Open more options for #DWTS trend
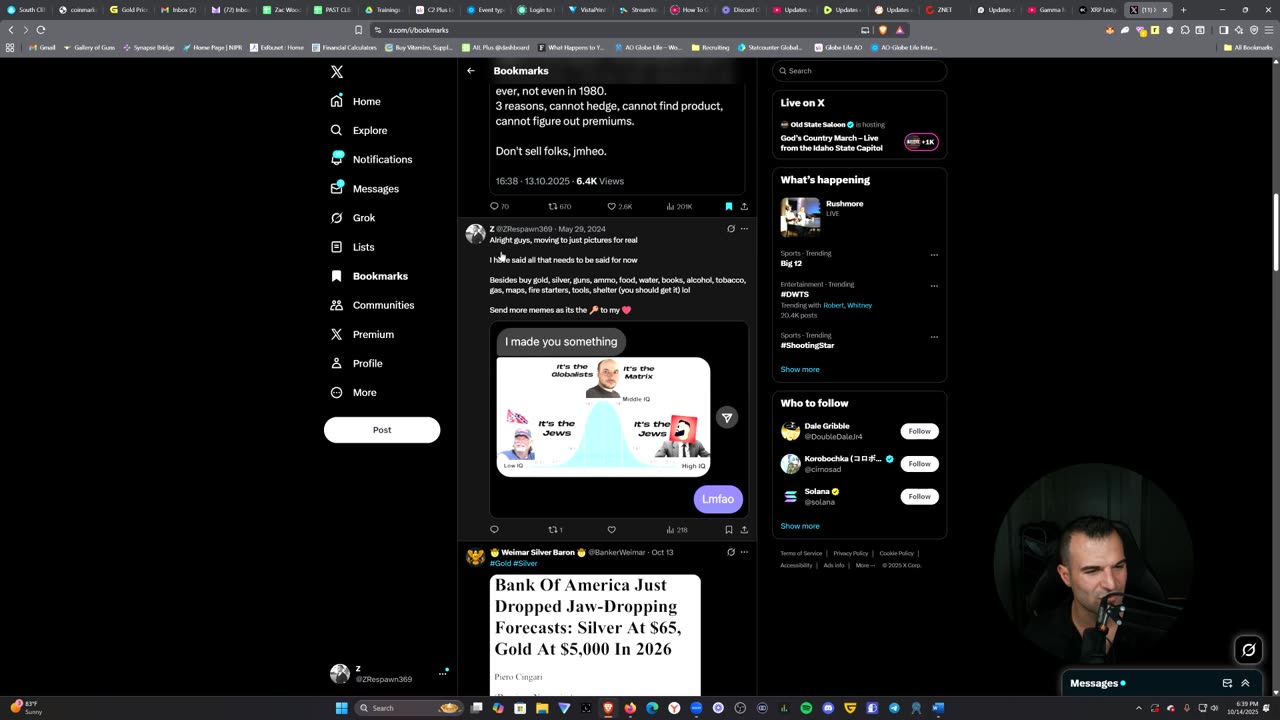The width and height of the screenshot is (1280, 720). 934,285
